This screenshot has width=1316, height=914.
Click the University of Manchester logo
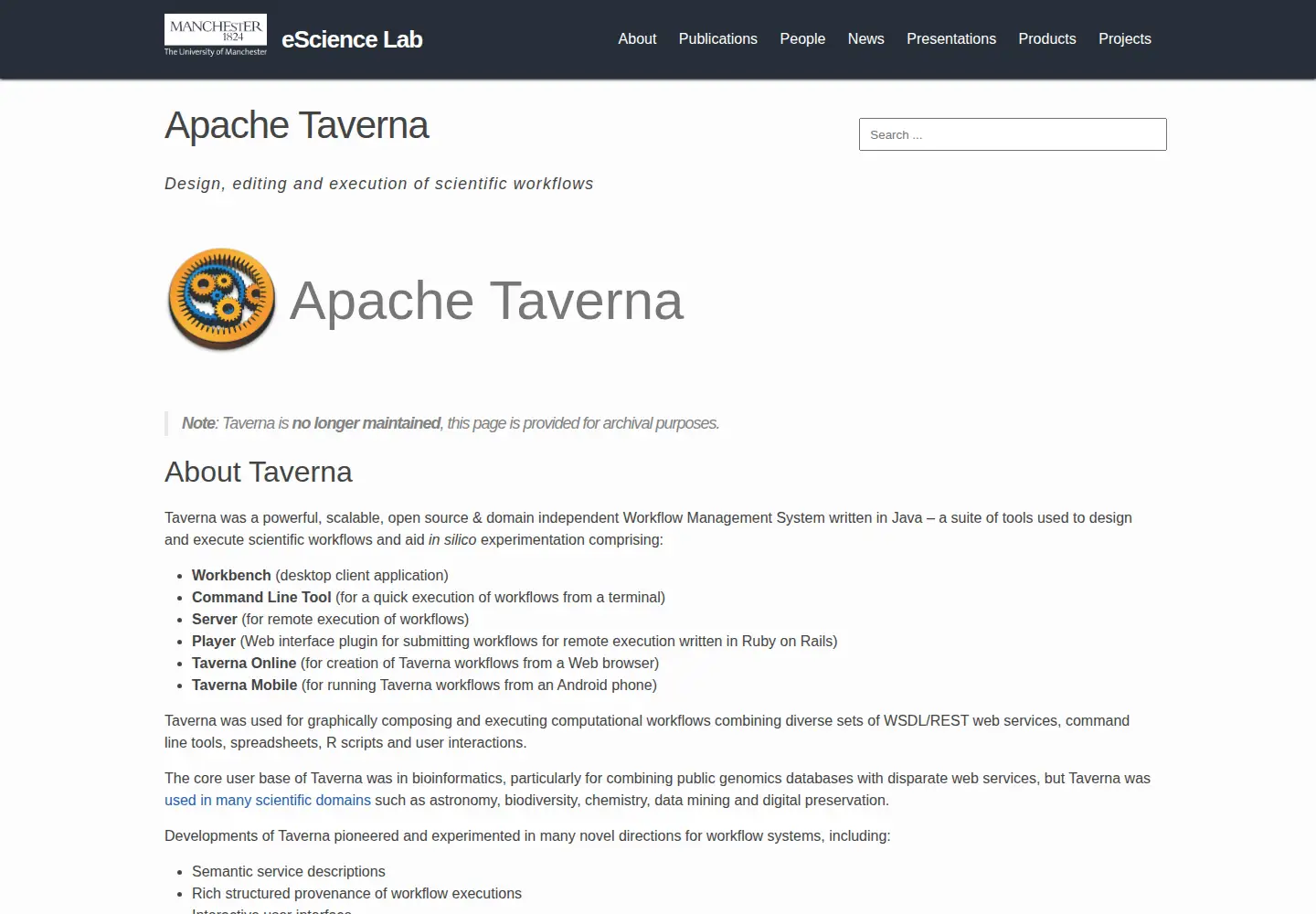pyautogui.click(x=216, y=36)
